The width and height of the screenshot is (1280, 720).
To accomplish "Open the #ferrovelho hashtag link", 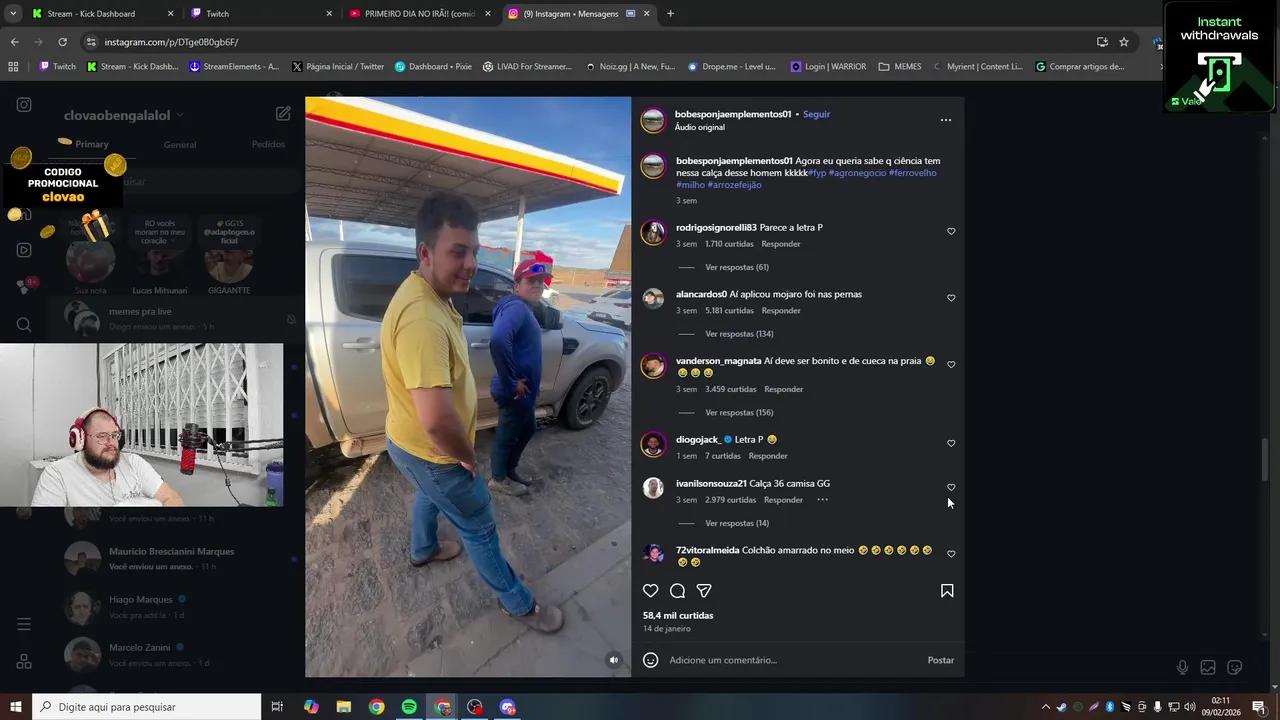I will [x=913, y=173].
